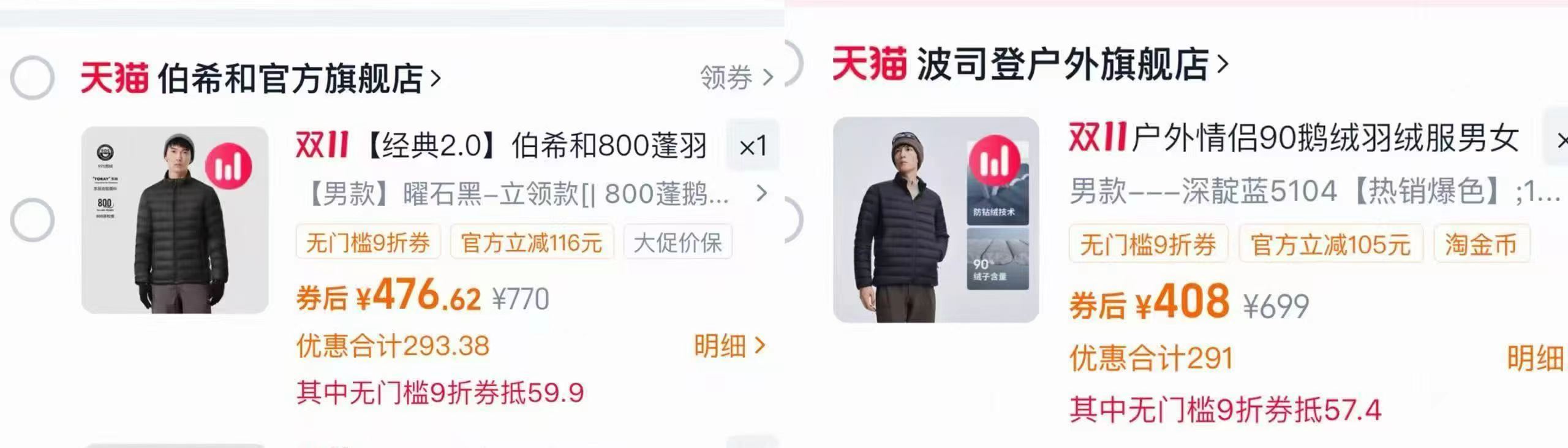Select the 波司登 goose down jacket item
The image size is (1568, 448).
coord(794,219)
